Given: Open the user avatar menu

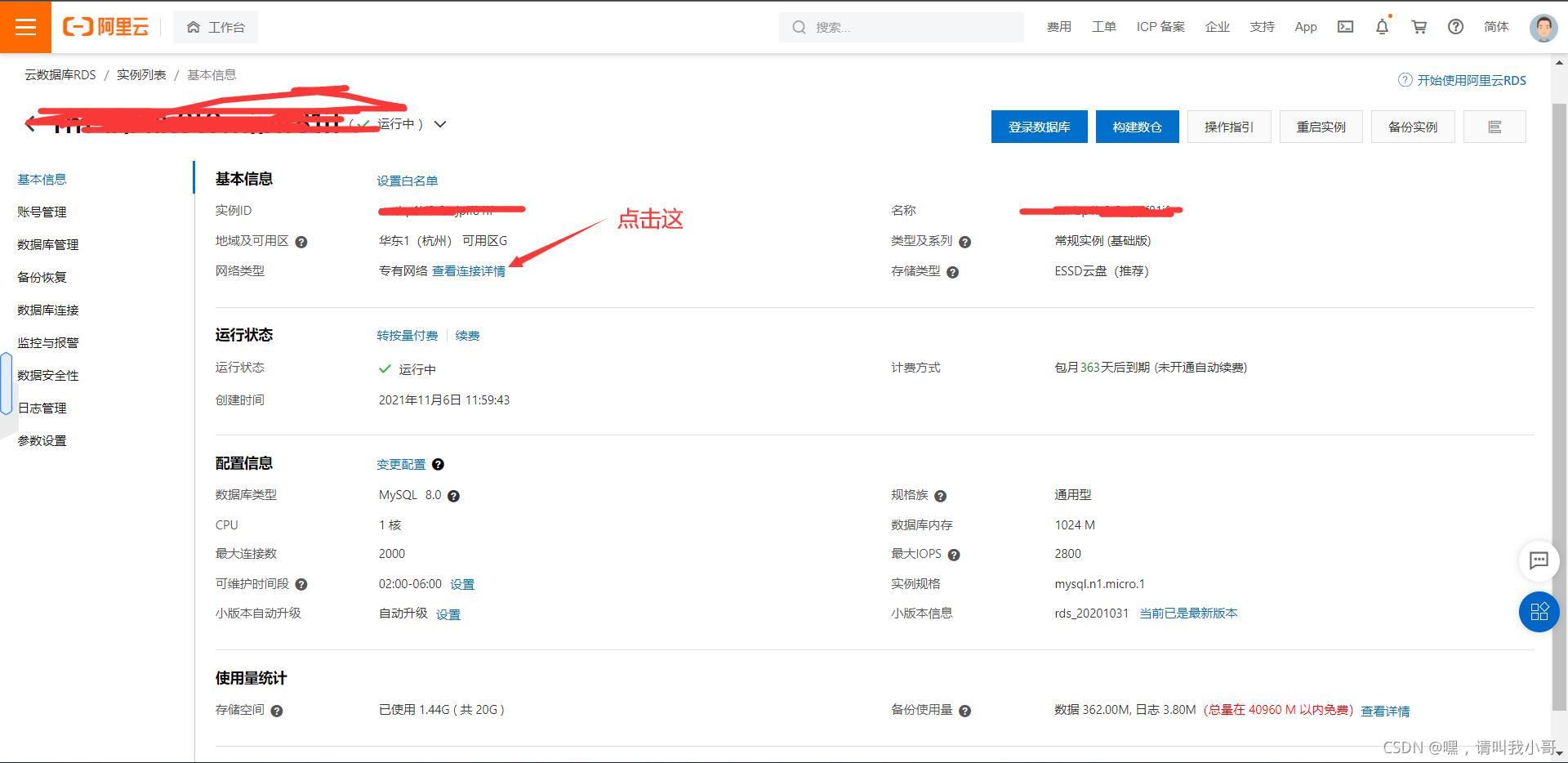Looking at the screenshot, I should 1543,27.
